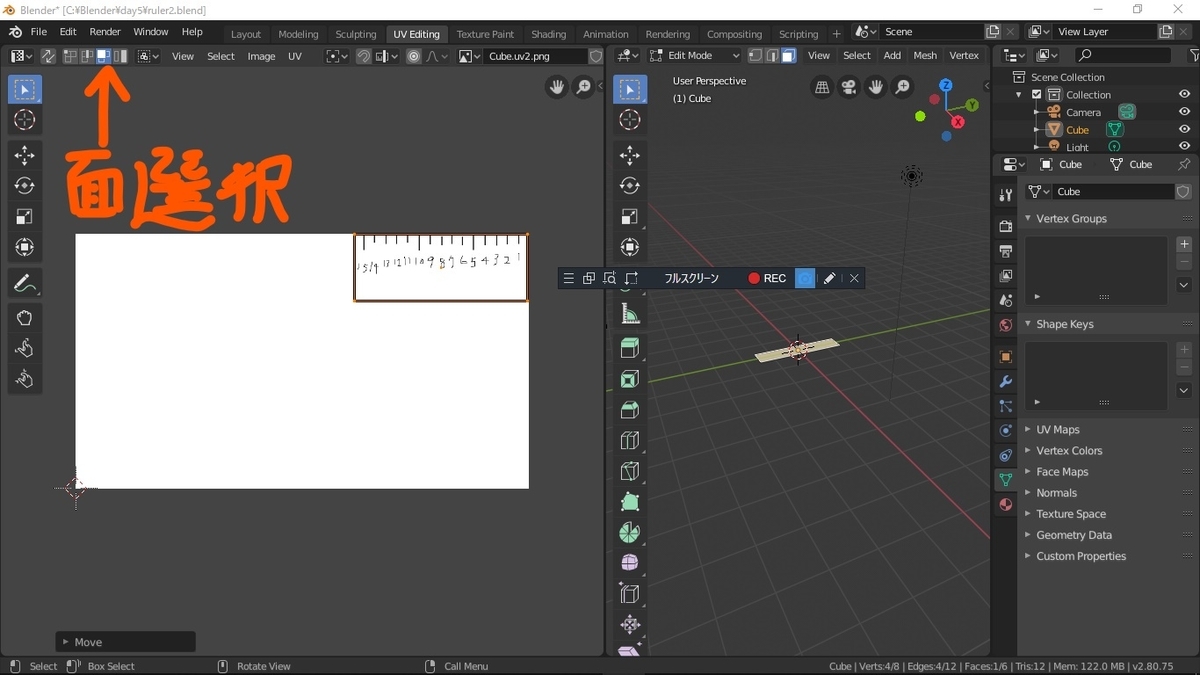
Task: Toggle proportional editing in the UV editor
Action: point(414,56)
